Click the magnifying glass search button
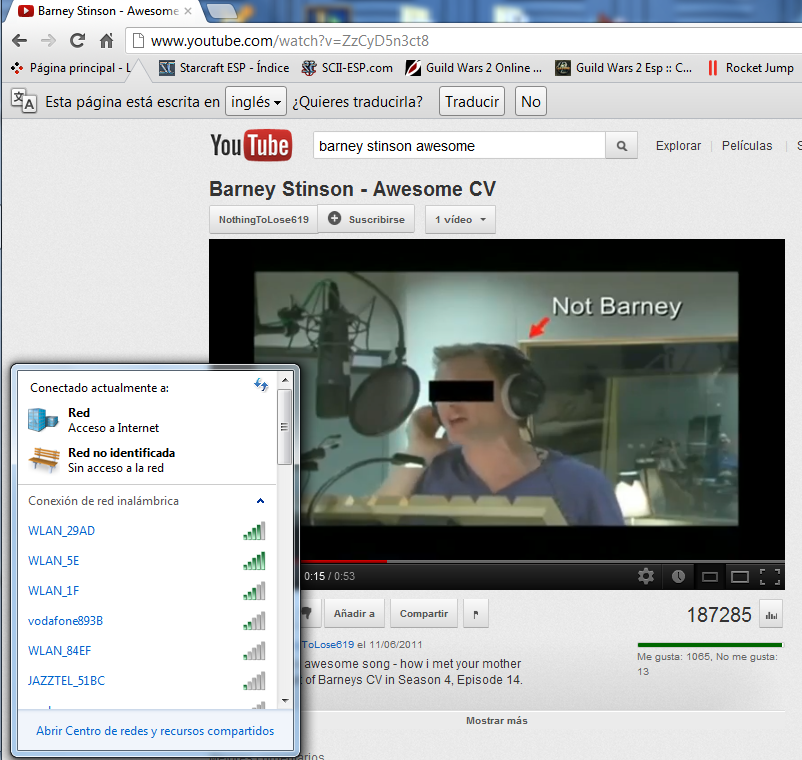Image resolution: width=802 pixels, height=760 pixels. (x=621, y=146)
